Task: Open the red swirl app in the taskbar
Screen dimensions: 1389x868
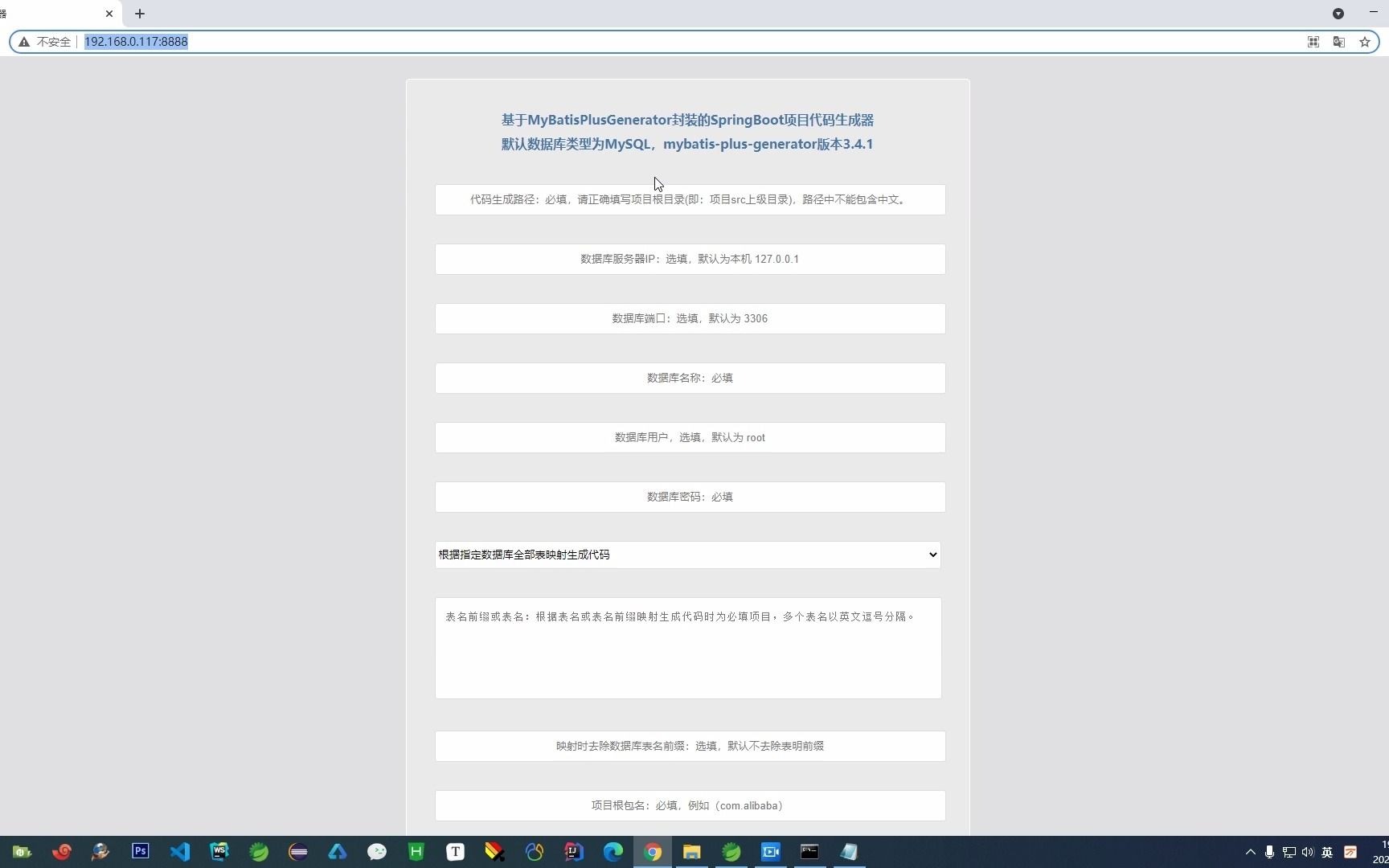Action: pyautogui.click(x=62, y=851)
